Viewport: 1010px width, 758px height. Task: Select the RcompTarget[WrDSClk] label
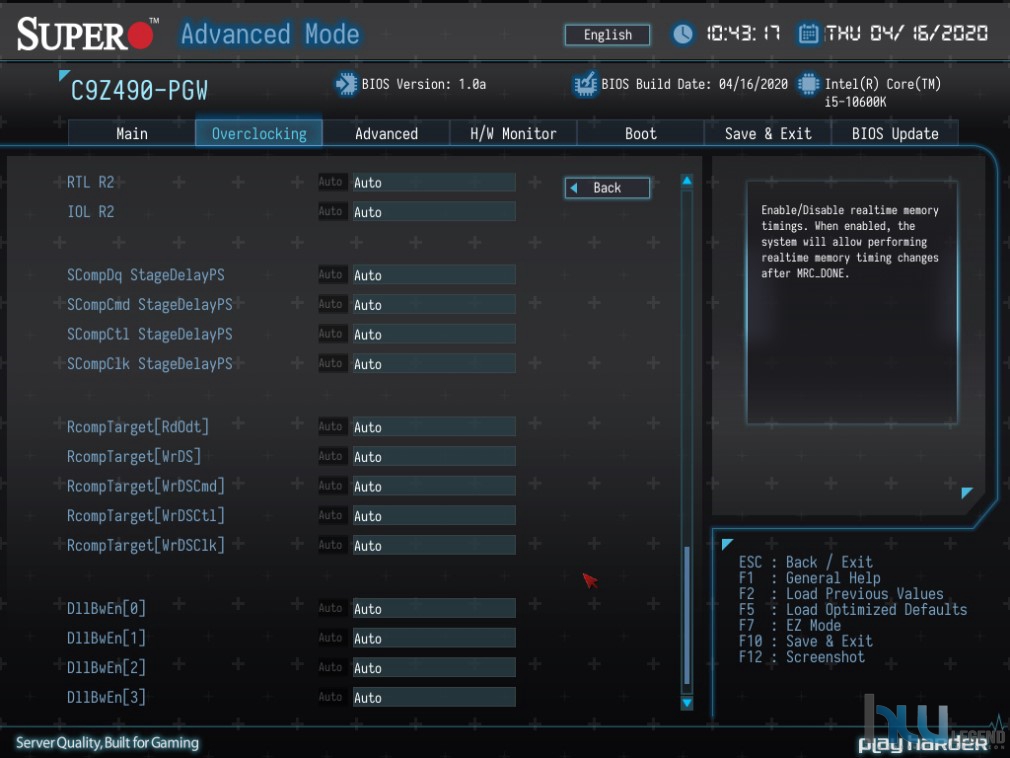[x=146, y=545]
